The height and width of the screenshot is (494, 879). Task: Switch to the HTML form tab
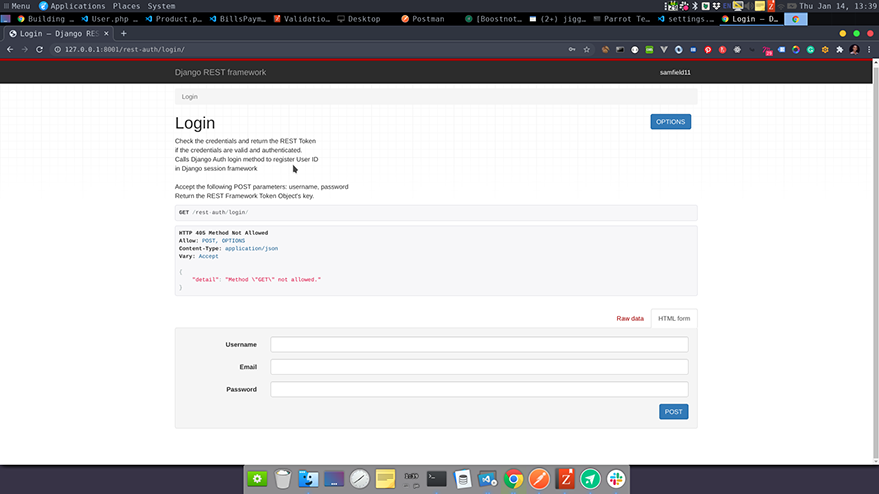coord(674,318)
